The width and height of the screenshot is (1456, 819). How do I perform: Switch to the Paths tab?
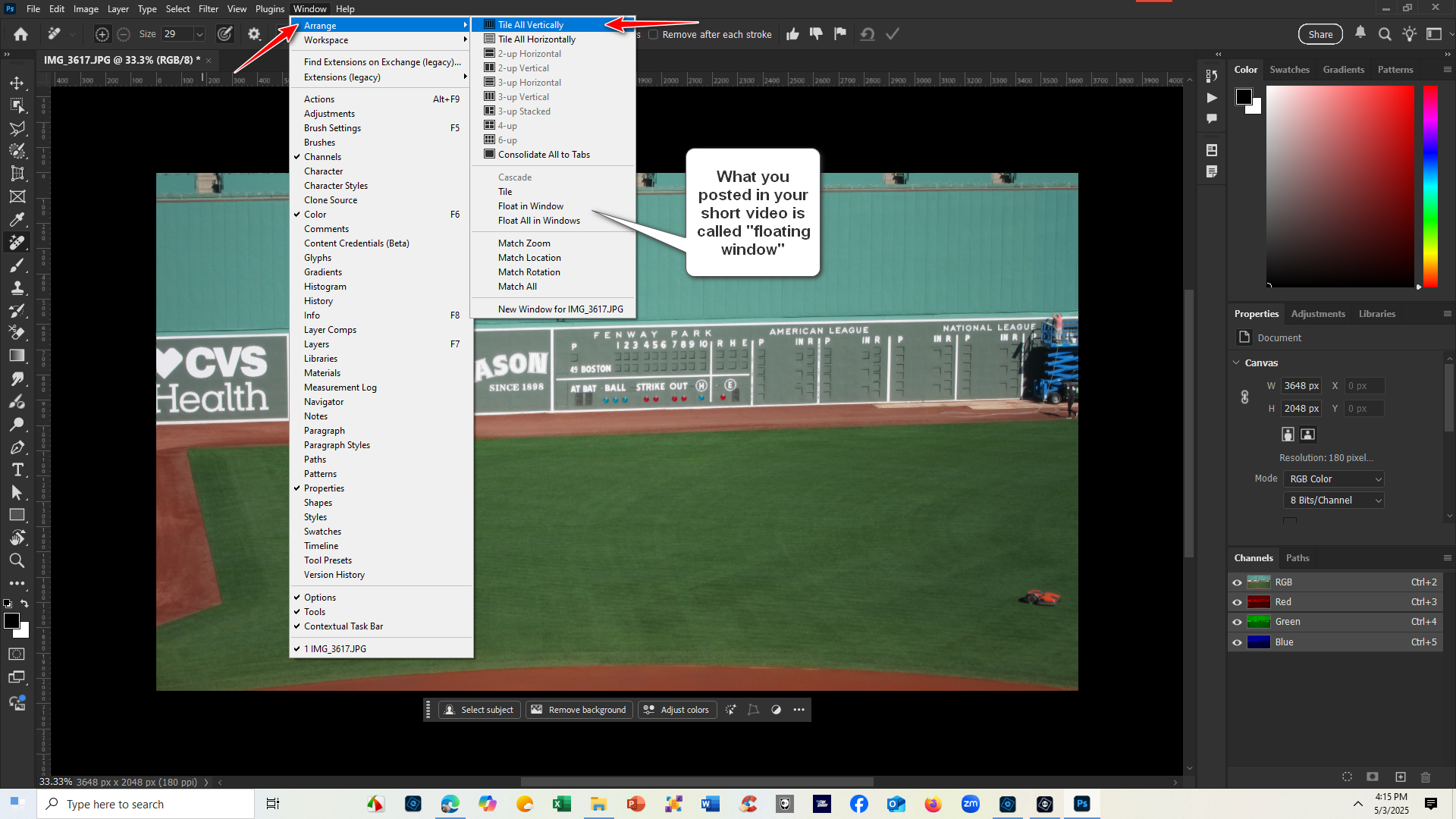[1298, 557]
